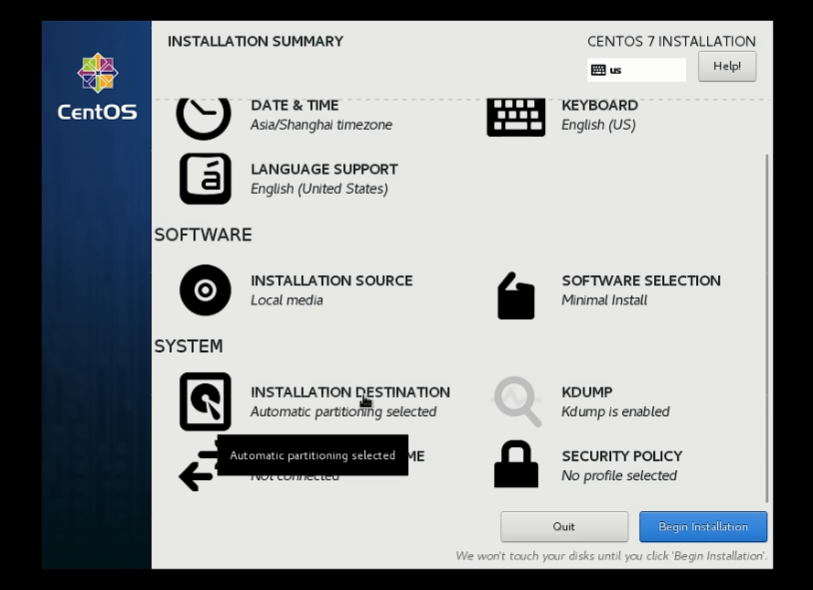Select the SOFTWARE SELECTION label
Screen dimensions: 813x590
pos(641,281)
